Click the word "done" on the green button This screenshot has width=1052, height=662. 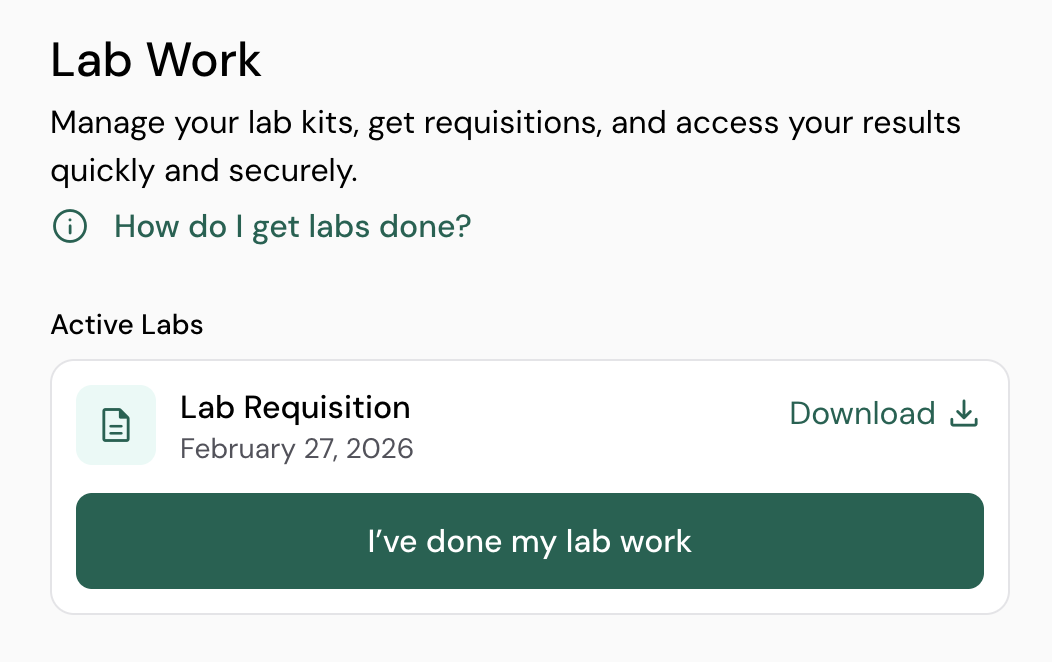point(464,541)
